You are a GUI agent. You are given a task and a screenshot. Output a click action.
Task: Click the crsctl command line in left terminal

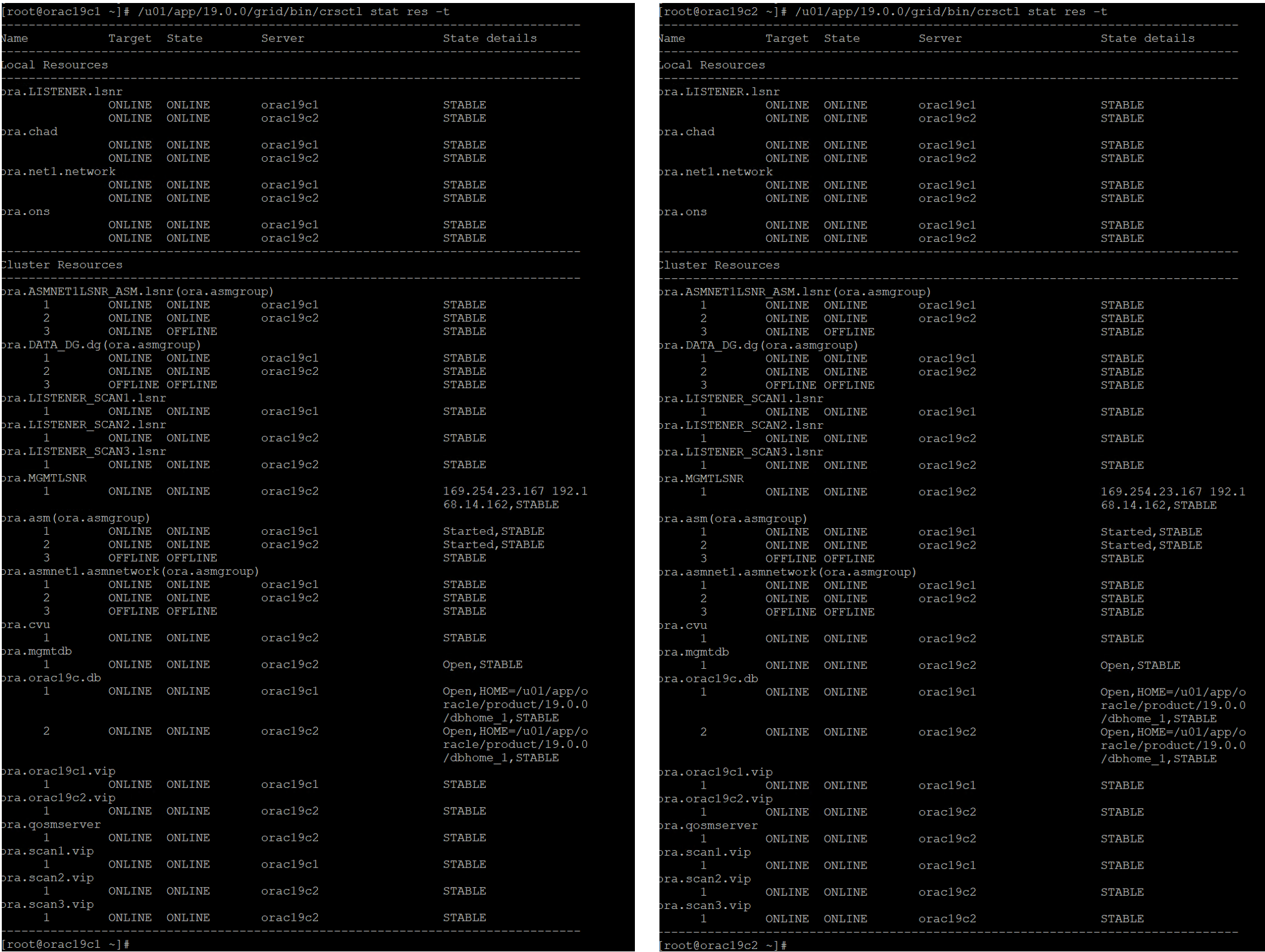[225, 12]
